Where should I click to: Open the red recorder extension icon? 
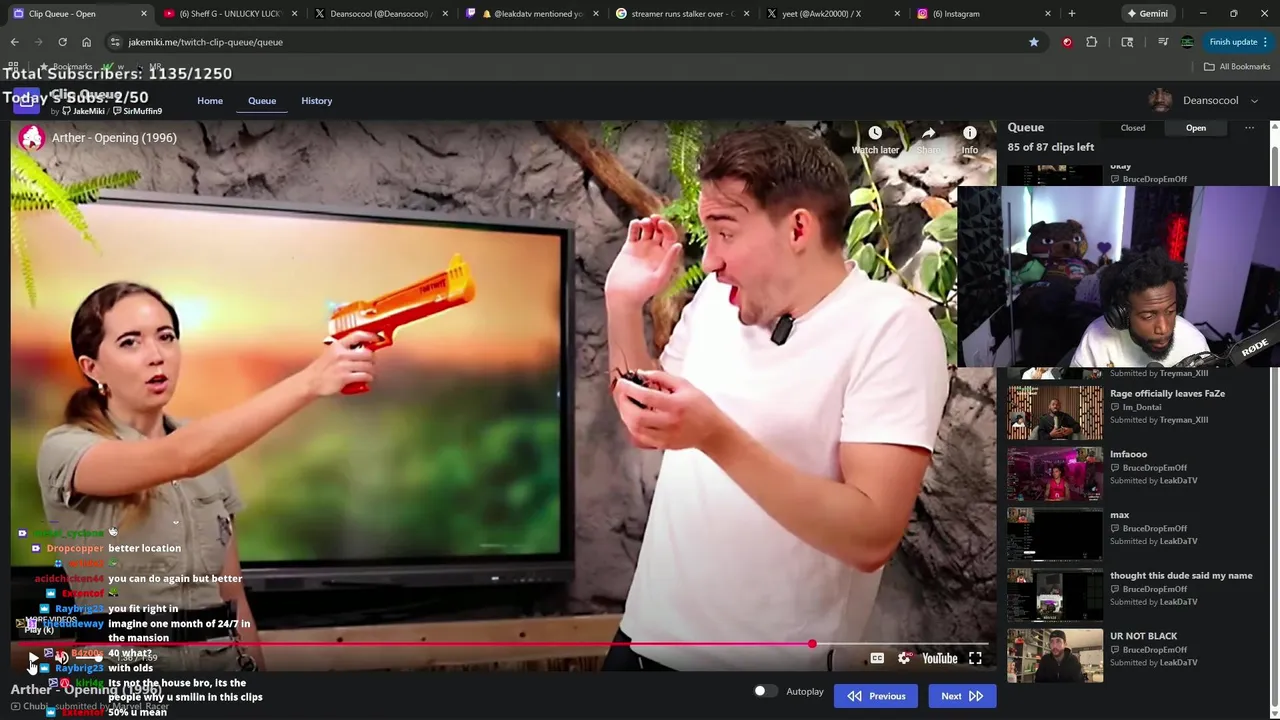pos(1067,42)
